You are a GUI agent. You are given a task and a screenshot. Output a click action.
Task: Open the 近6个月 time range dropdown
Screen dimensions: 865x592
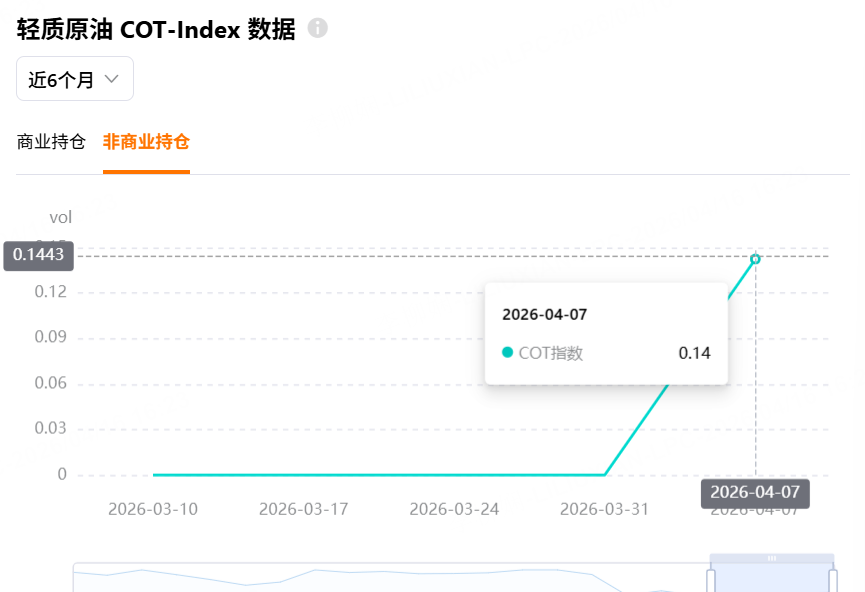(74, 80)
